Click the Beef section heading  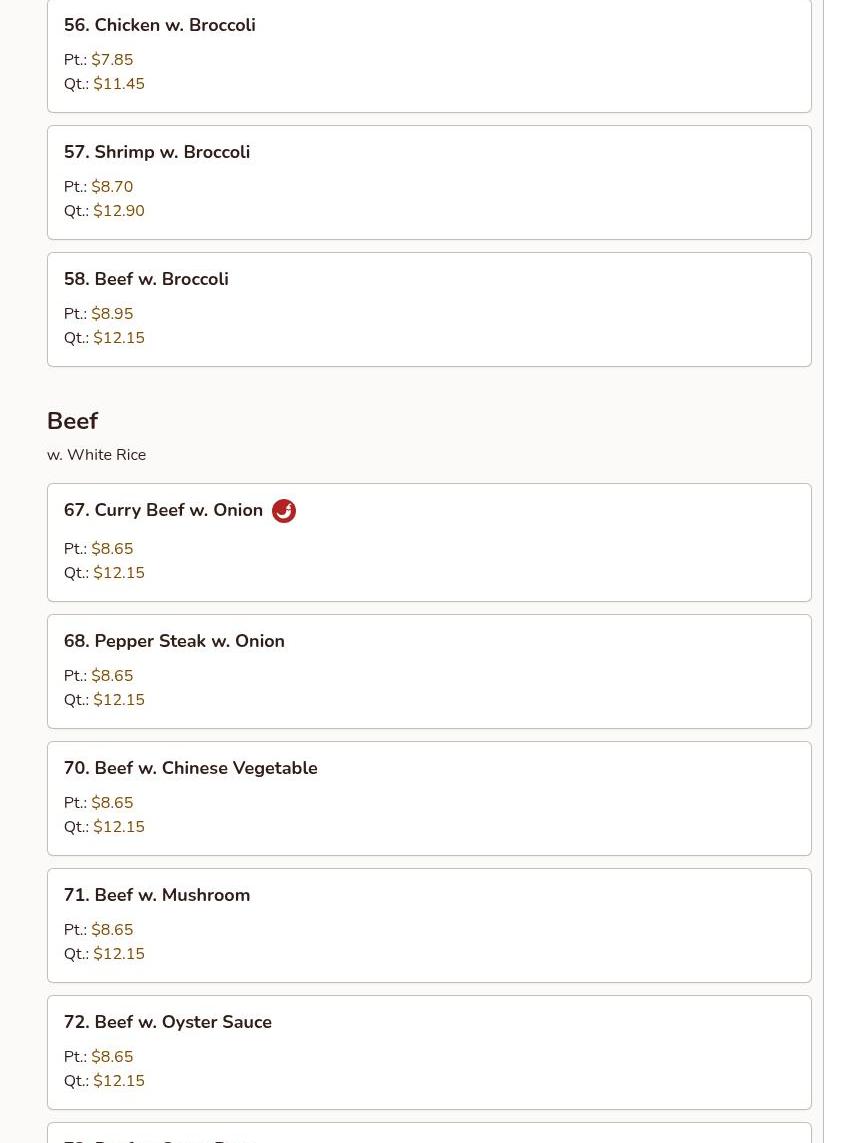point(72,421)
